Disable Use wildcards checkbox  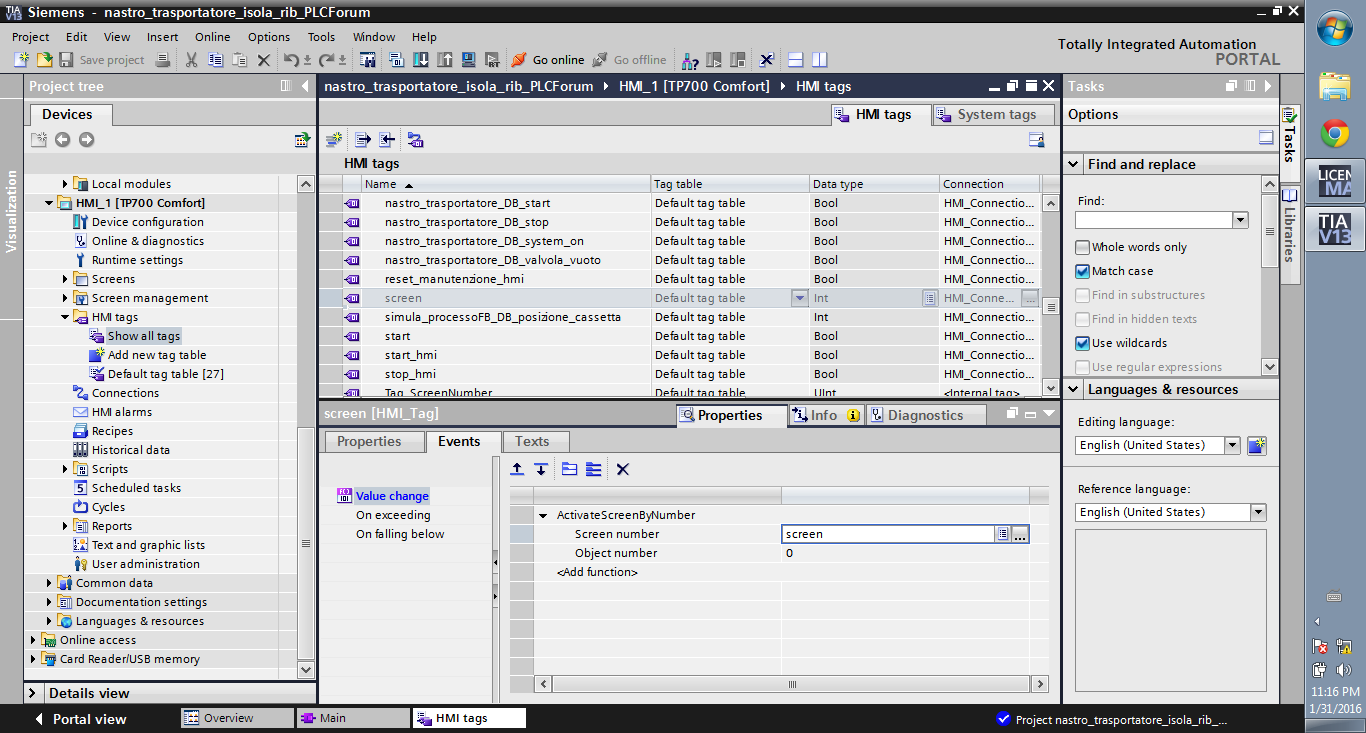[x=1082, y=343]
